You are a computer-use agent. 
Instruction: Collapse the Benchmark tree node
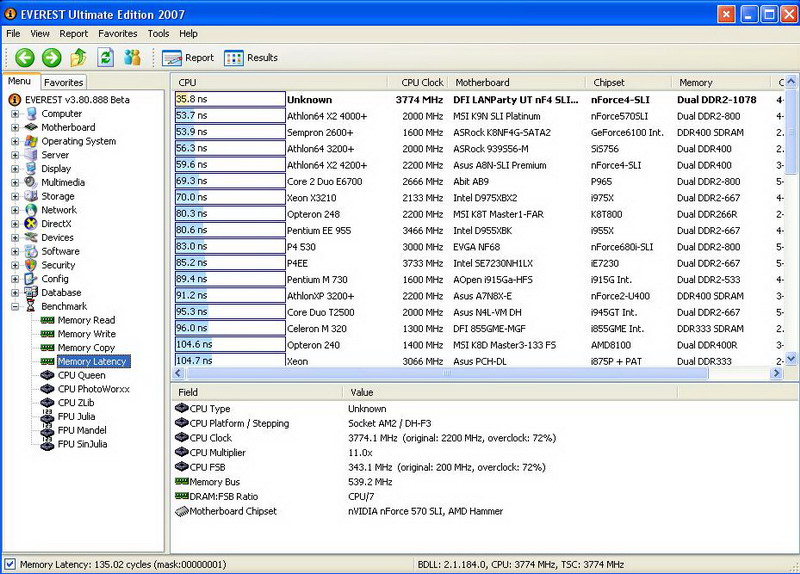(x=15, y=307)
